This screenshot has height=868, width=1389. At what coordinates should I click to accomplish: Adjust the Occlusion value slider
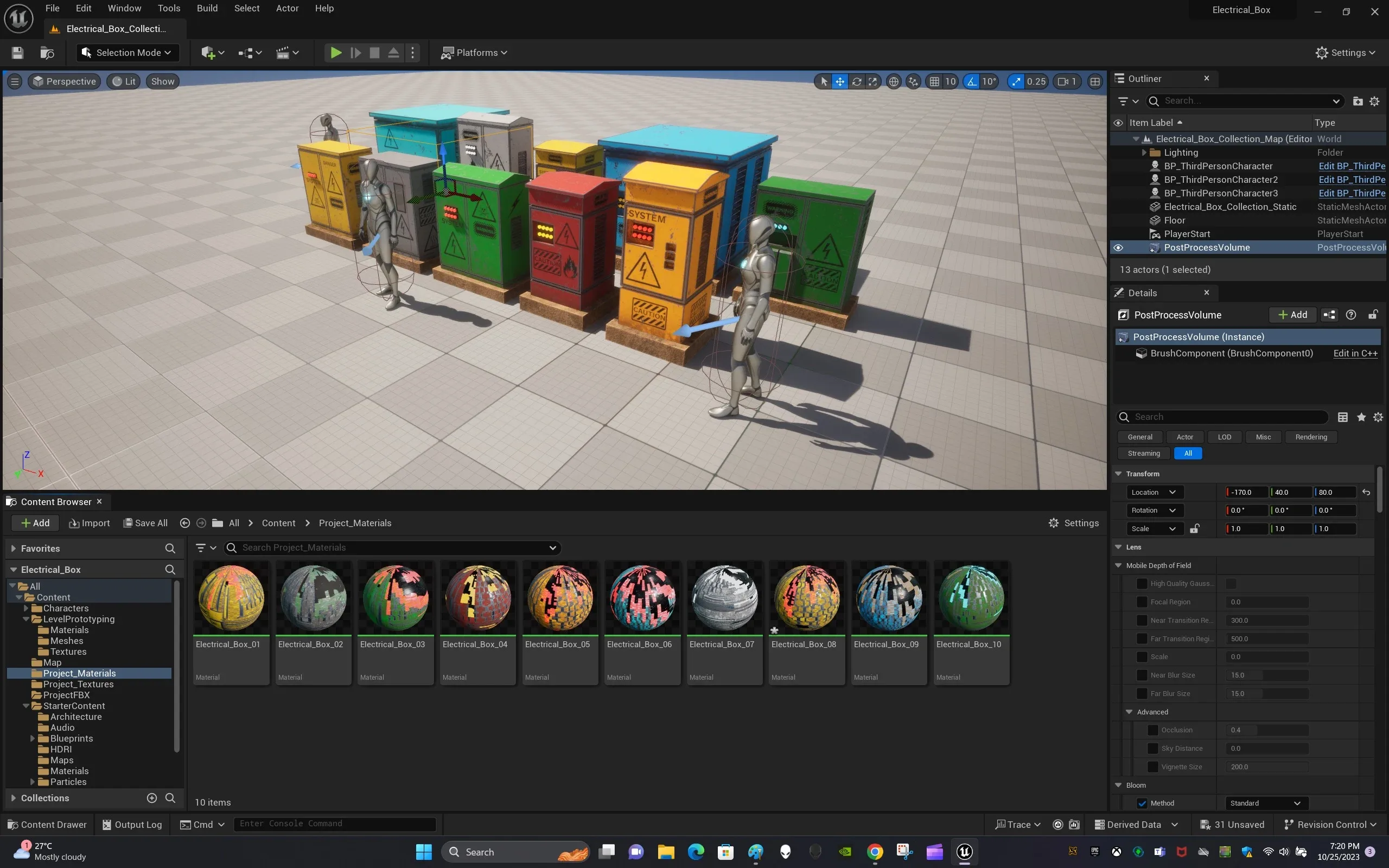coord(1267,730)
